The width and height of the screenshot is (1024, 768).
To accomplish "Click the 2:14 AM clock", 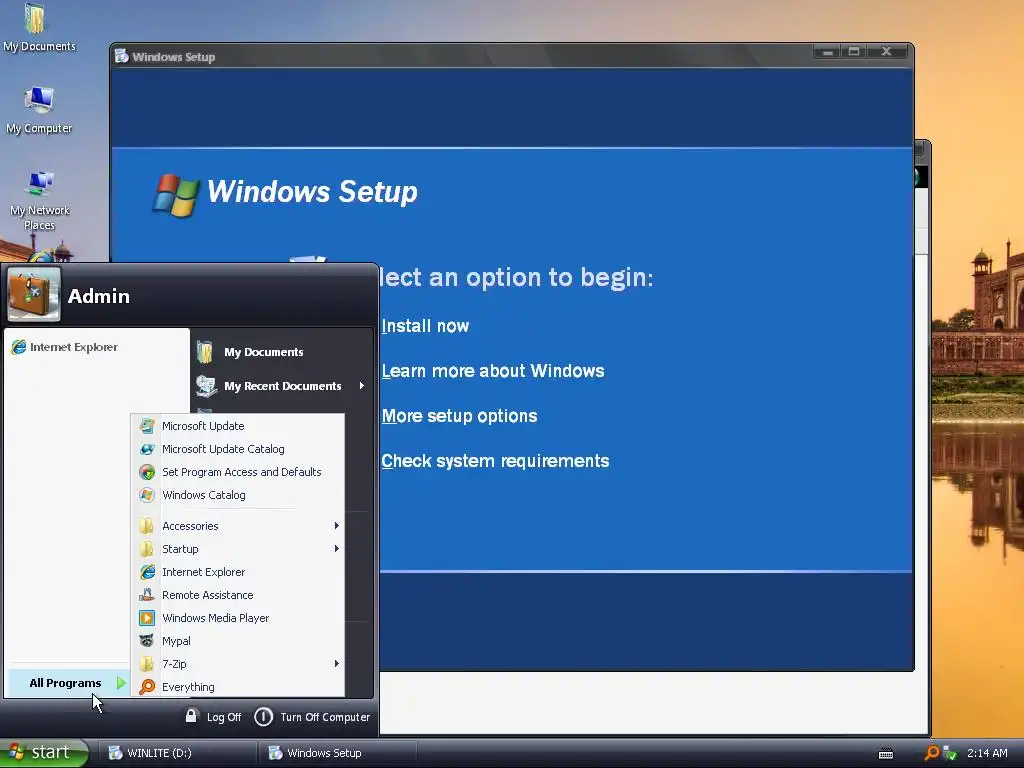I will click(x=987, y=753).
